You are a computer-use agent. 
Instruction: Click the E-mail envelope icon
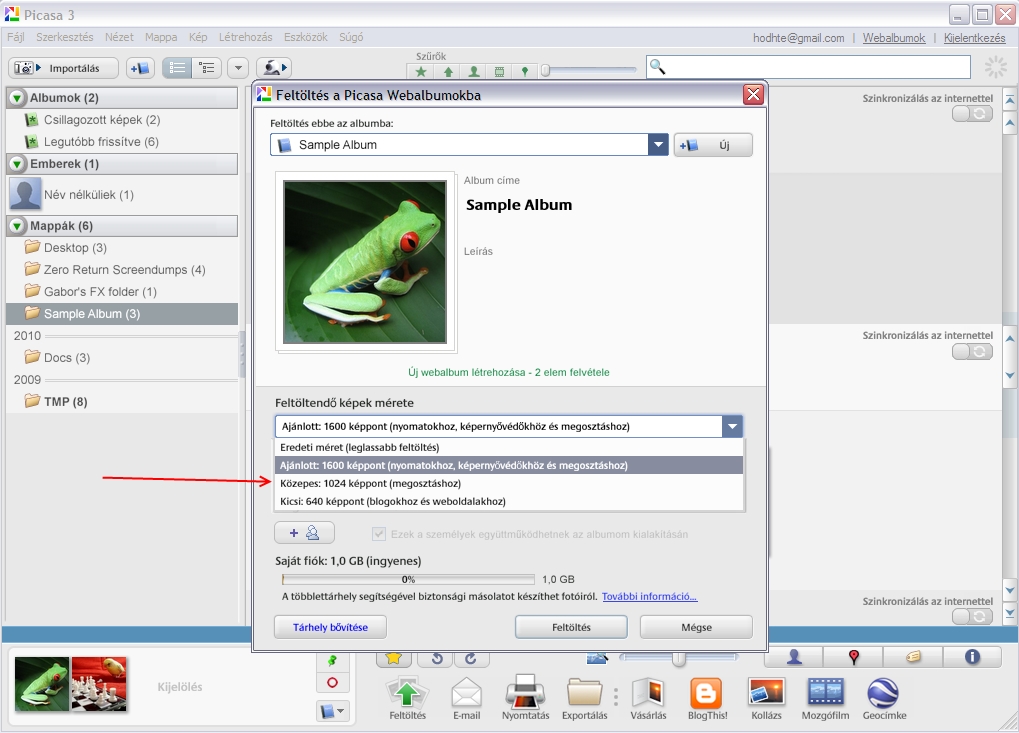pyautogui.click(x=467, y=699)
